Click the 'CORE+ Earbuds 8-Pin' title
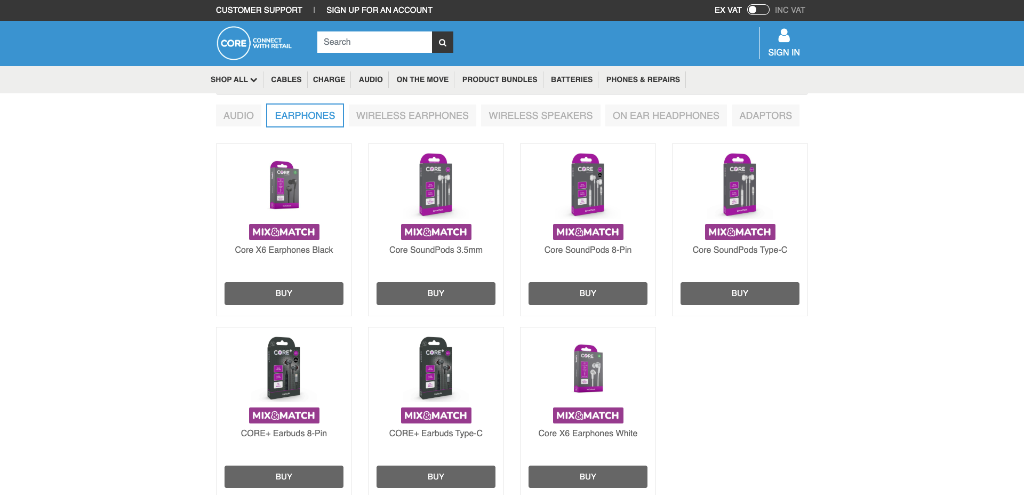 (284, 434)
